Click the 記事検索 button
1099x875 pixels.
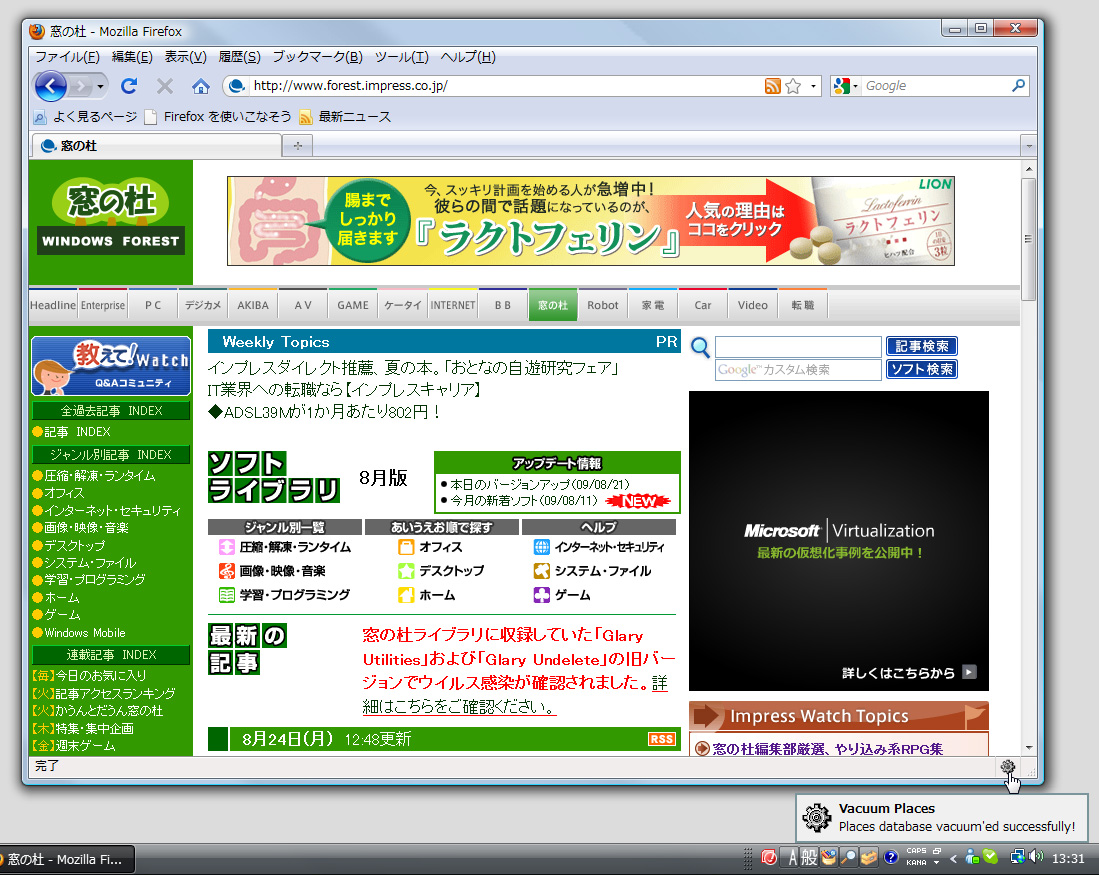[922, 346]
